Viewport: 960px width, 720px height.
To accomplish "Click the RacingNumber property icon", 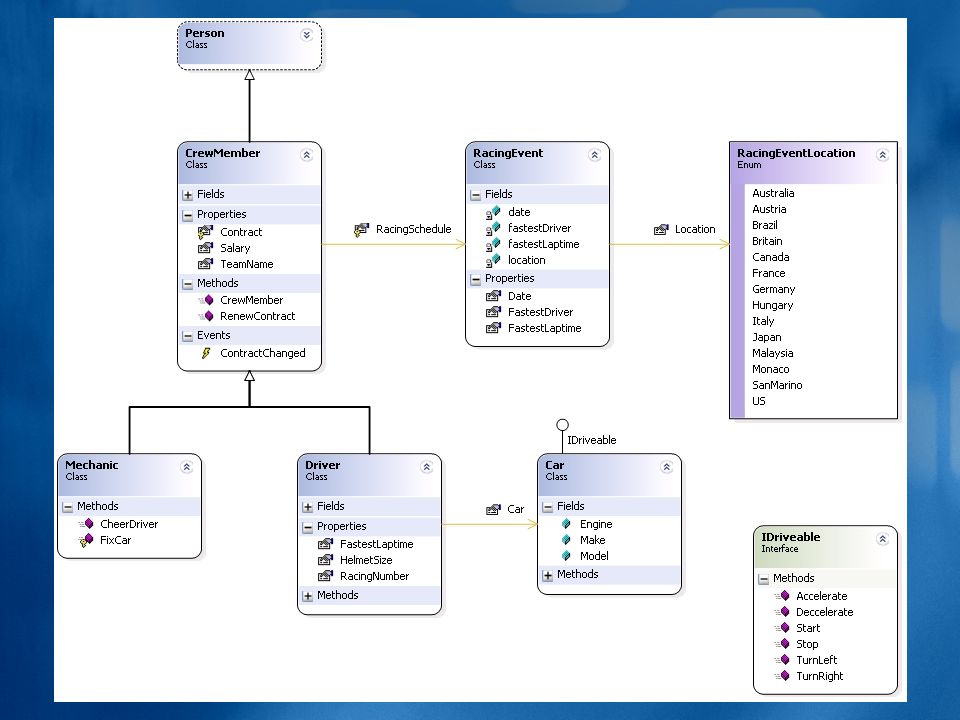I will (326, 576).
